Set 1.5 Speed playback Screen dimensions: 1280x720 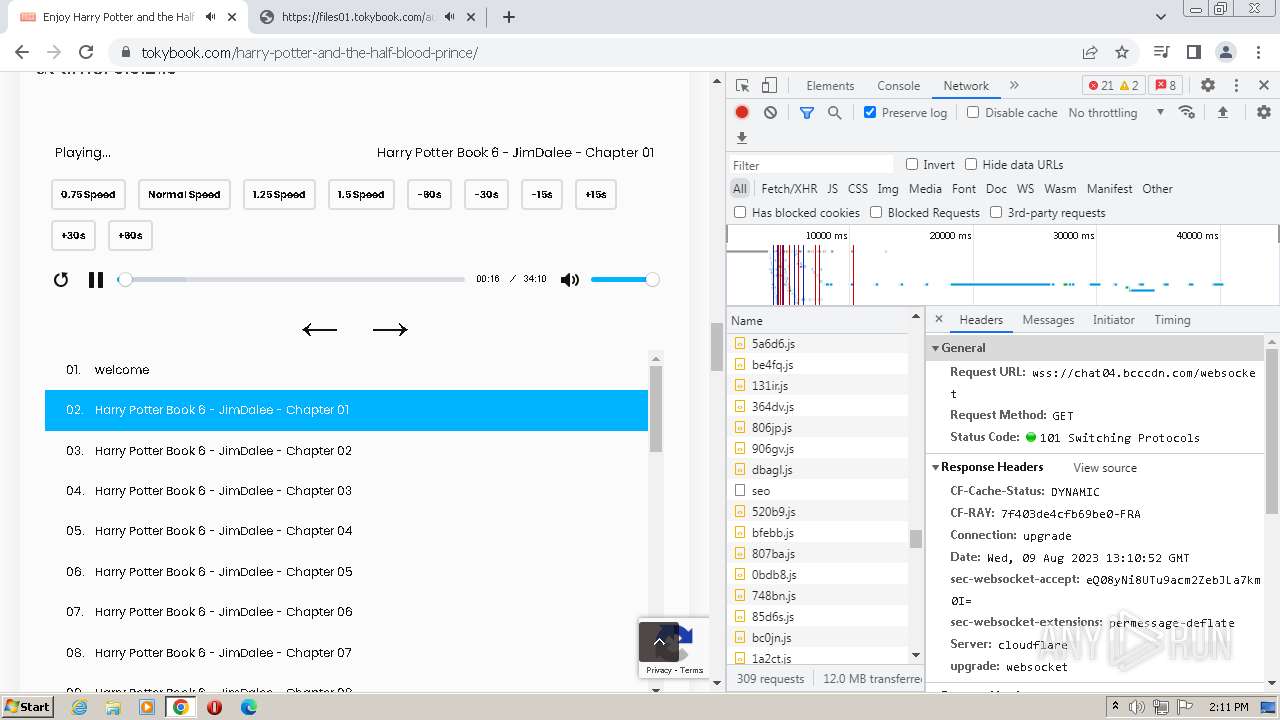tap(361, 195)
